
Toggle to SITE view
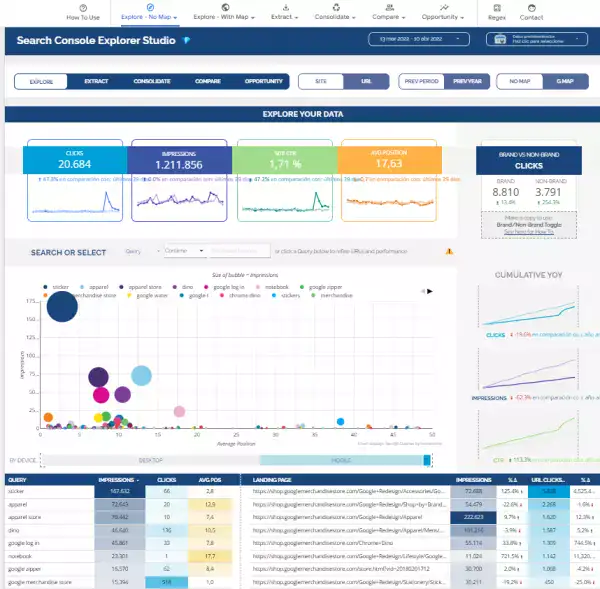click(x=321, y=81)
